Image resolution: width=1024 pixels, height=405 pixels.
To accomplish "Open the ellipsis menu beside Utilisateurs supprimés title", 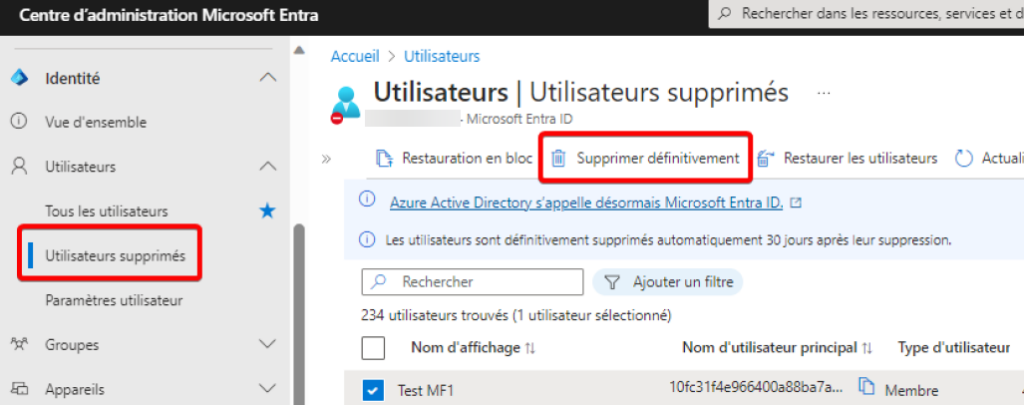I will tap(824, 93).
